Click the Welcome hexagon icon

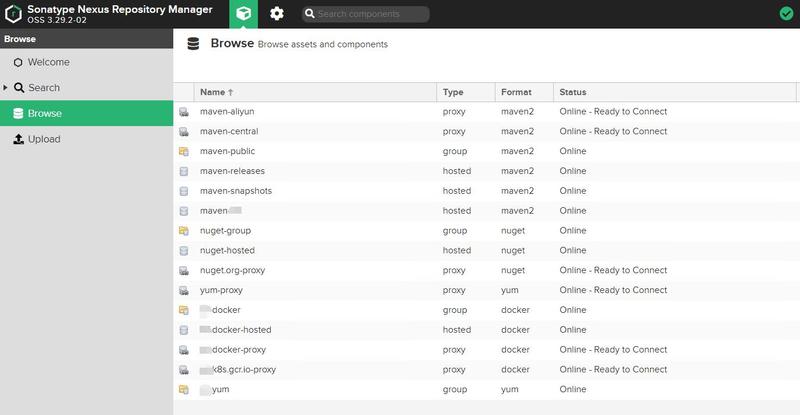(18, 62)
